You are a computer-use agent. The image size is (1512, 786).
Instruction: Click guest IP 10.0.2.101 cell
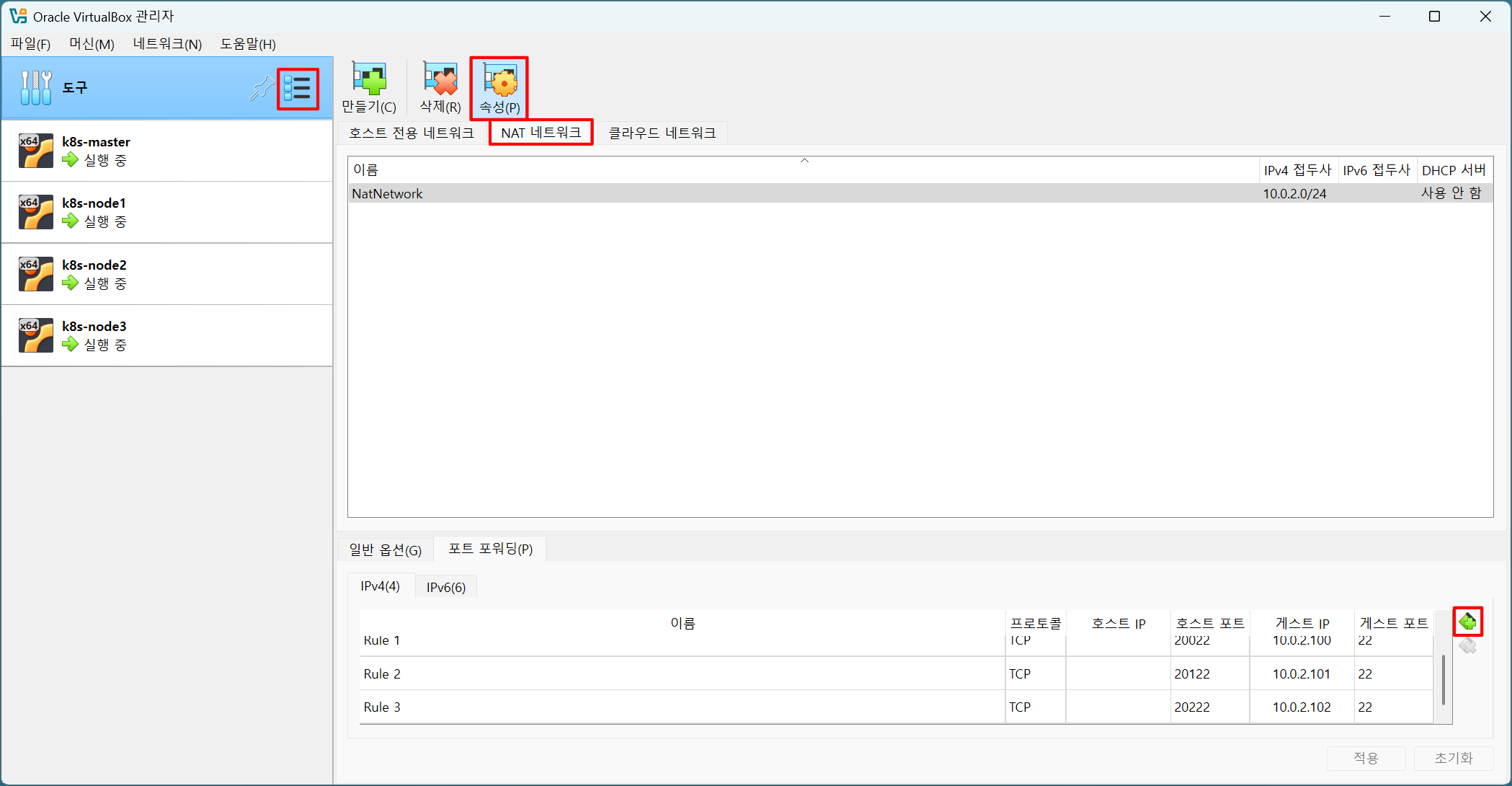[x=1302, y=674]
